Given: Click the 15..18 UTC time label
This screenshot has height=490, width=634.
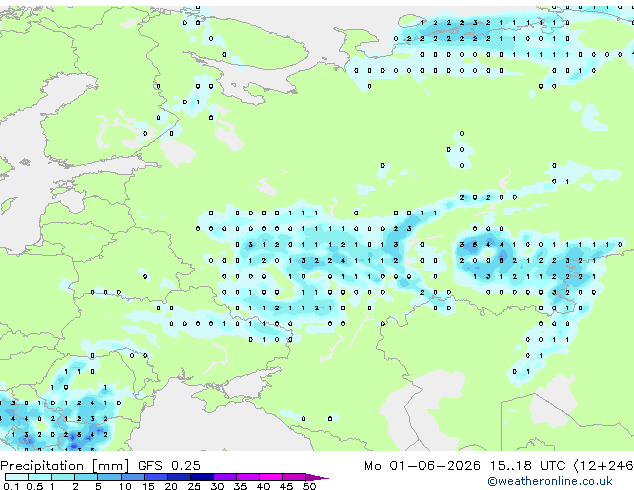Looking at the screenshot, I should (527, 466).
